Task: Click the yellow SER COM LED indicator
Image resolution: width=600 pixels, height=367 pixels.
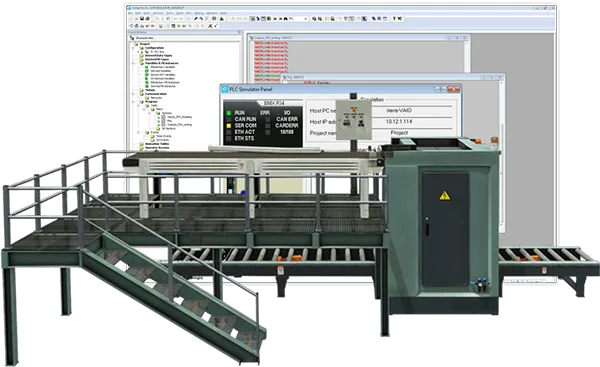Action: click(x=229, y=126)
